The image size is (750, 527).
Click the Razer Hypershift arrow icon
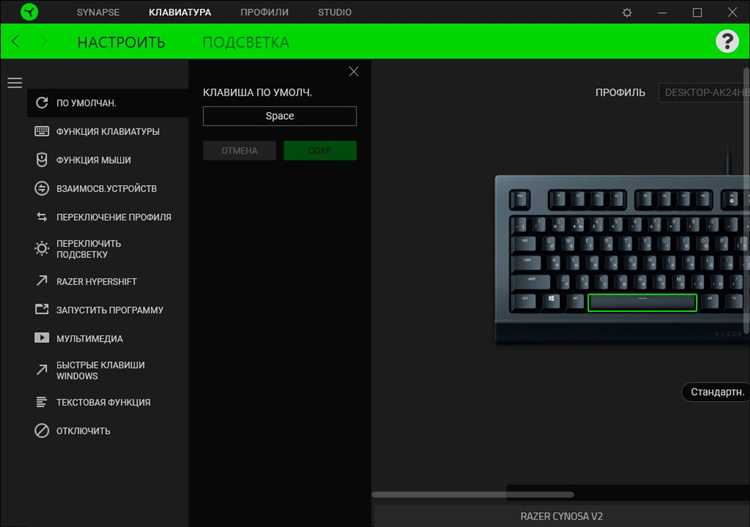click(42, 281)
